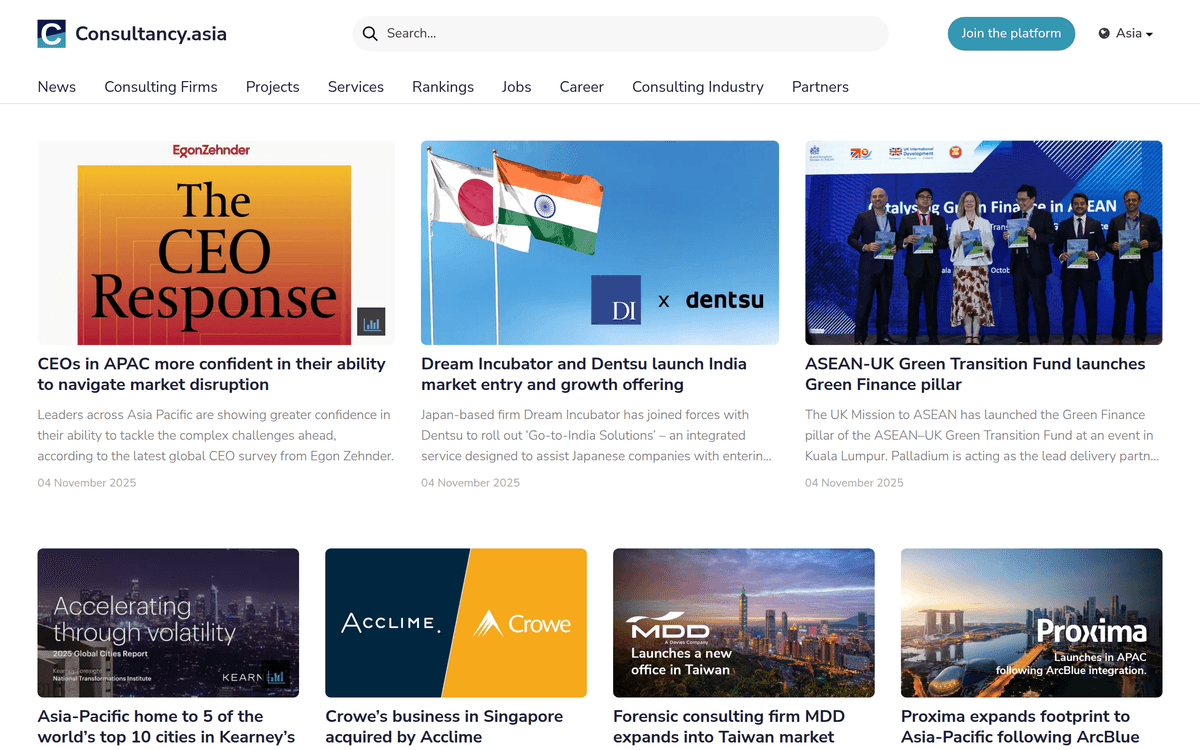1200x750 pixels.
Task: Click the search magnifier icon
Action: coord(370,33)
